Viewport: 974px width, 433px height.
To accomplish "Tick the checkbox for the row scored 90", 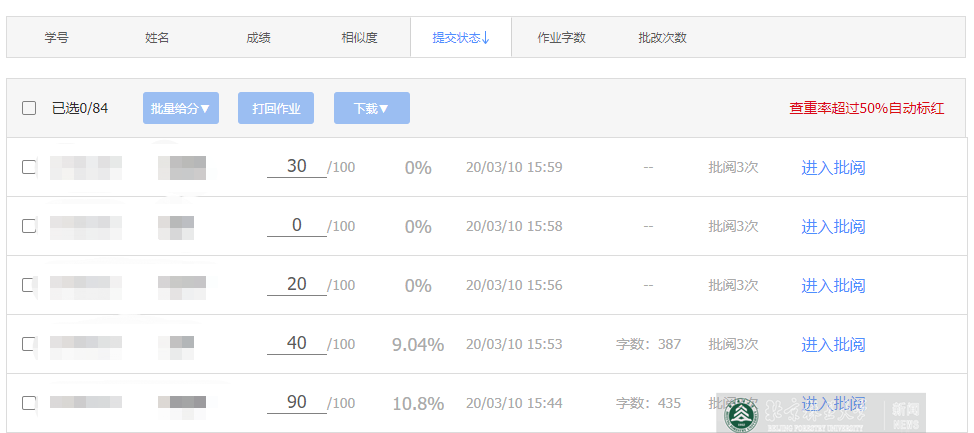I will point(29,403).
